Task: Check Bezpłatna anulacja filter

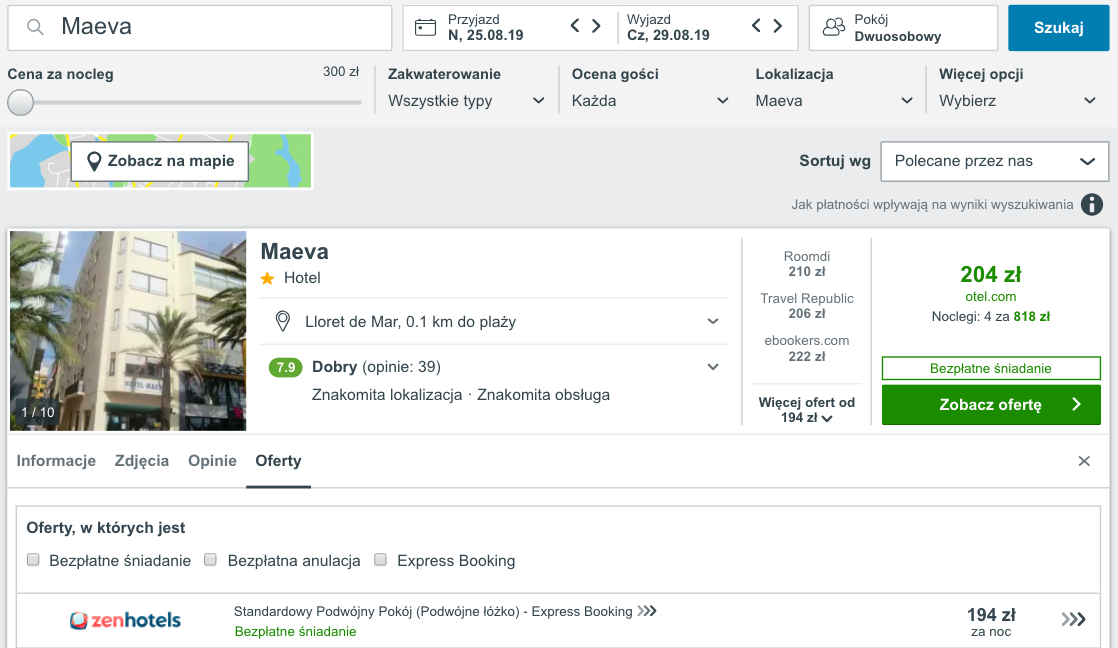Action: click(x=210, y=560)
